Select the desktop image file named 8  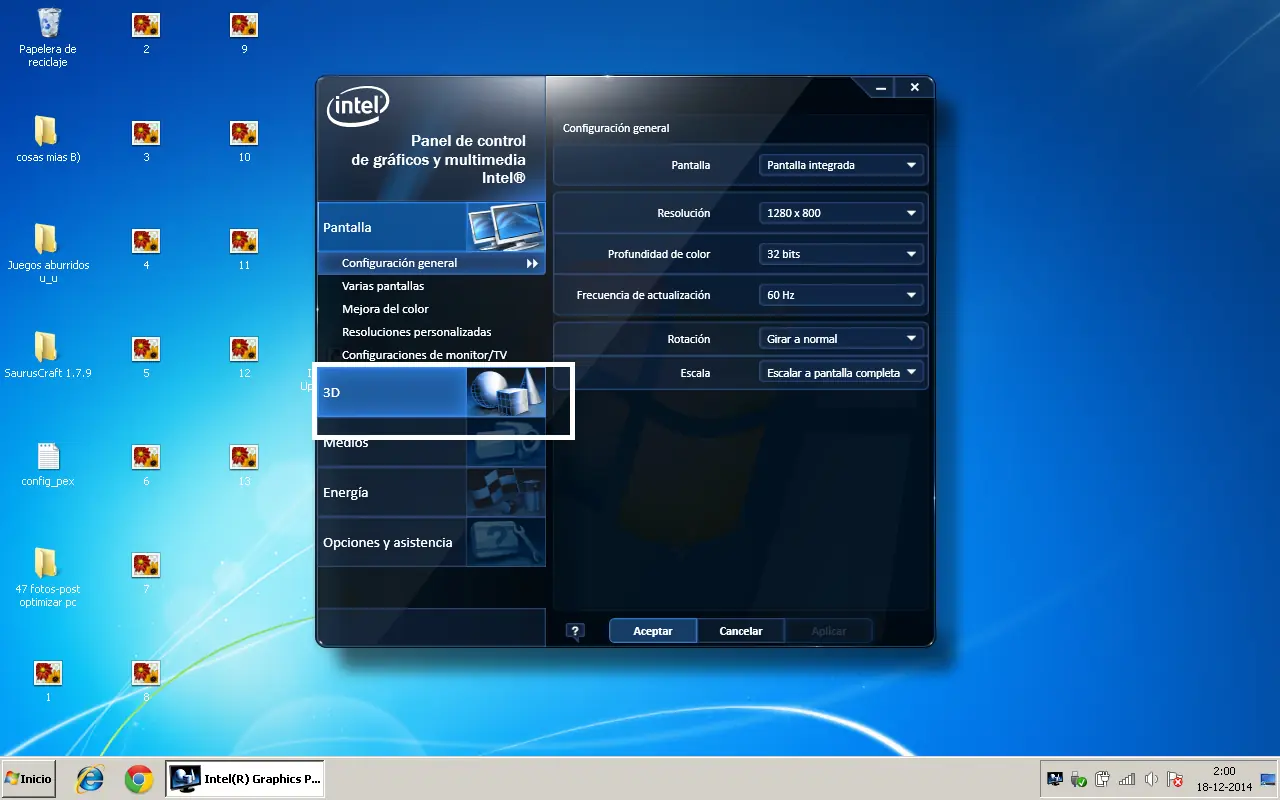[x=146, y=680]
